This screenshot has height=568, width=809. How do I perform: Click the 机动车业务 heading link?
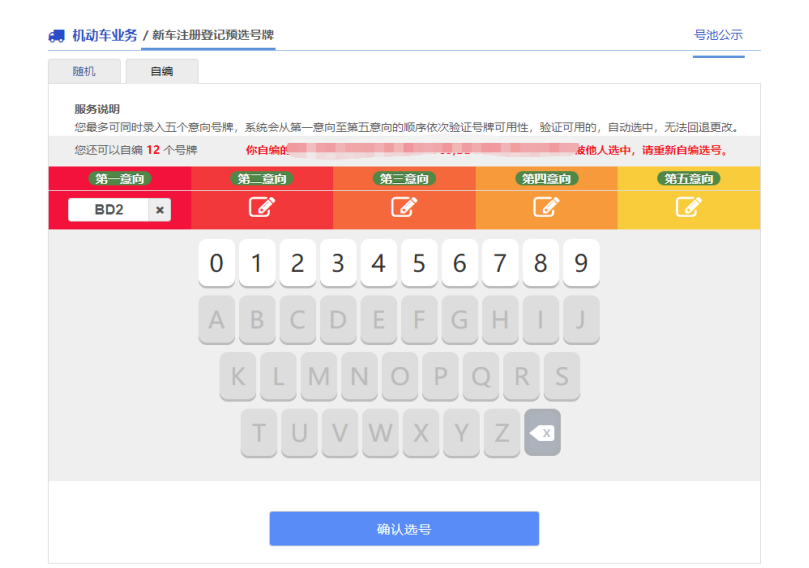click(105, 36)
